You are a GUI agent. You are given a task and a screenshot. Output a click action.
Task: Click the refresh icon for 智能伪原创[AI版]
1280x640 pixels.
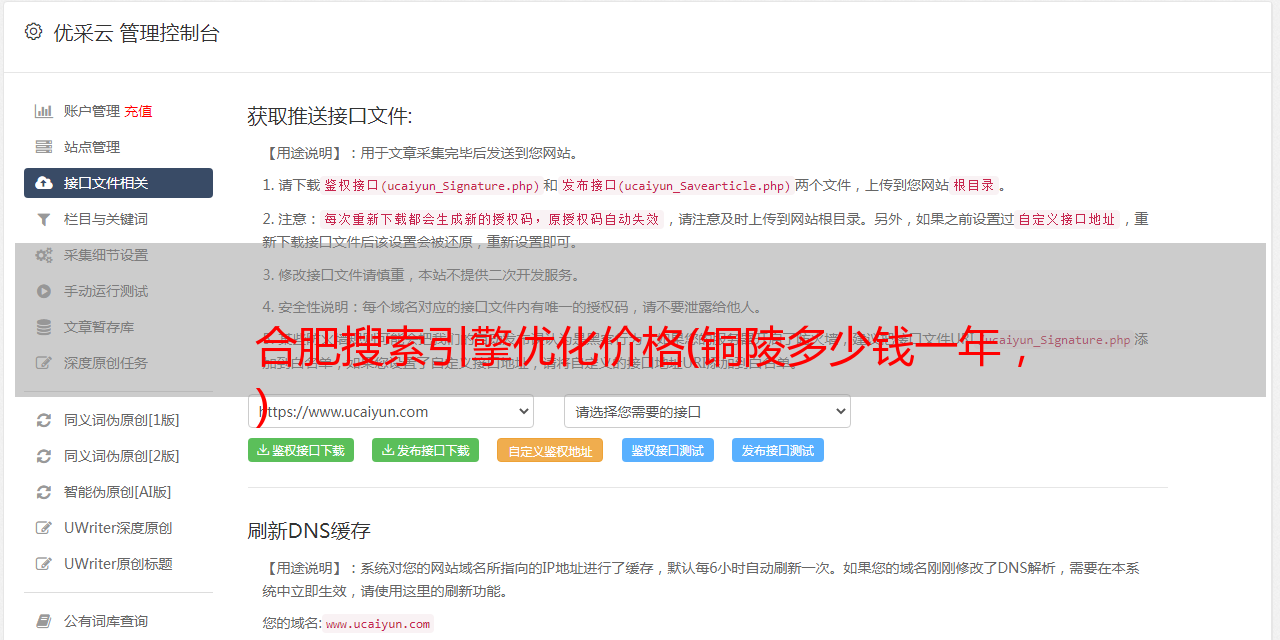(x=44, y=492)
